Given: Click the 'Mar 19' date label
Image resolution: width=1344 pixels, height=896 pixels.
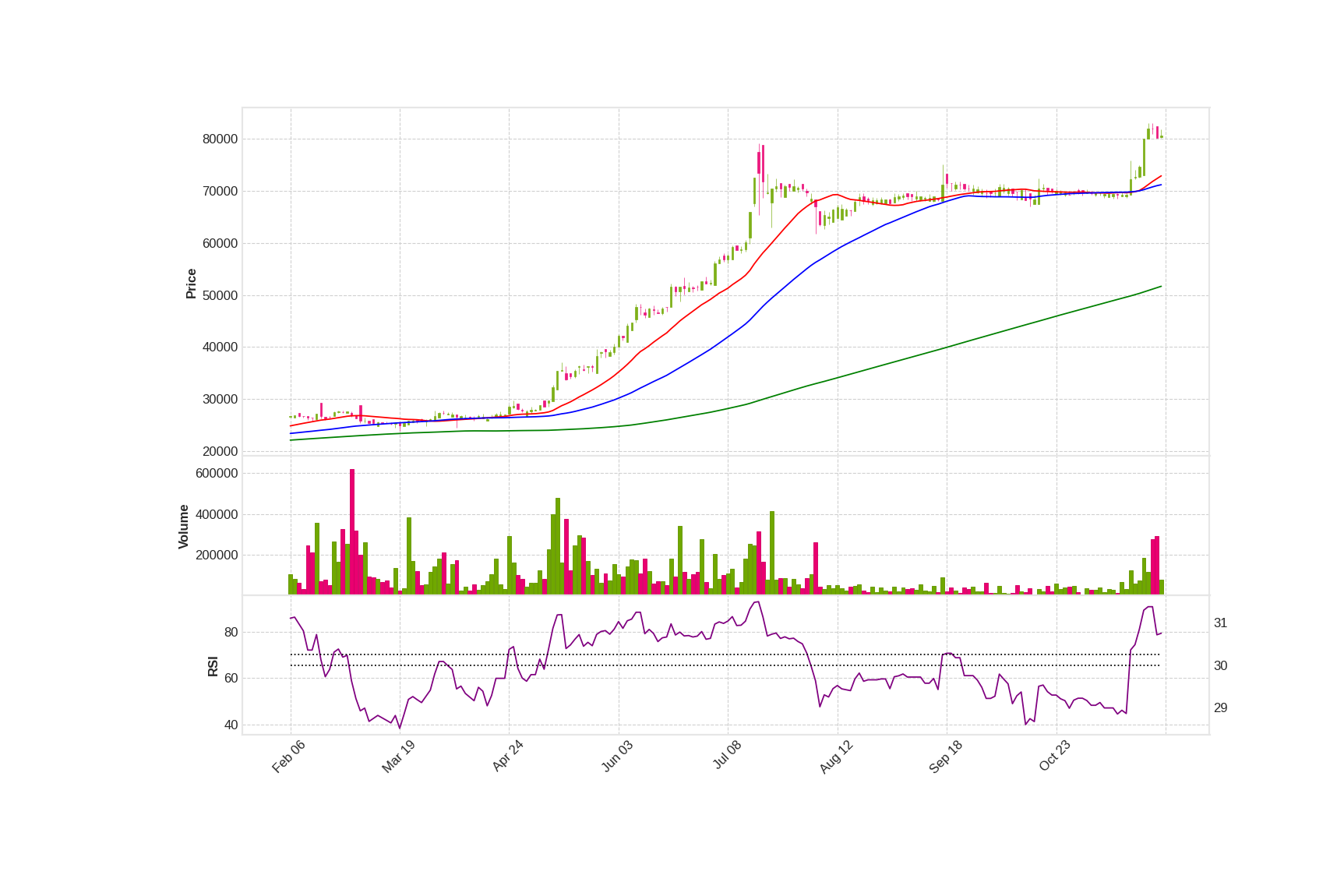Looking at the screenshot, I should tap(398, 757).
